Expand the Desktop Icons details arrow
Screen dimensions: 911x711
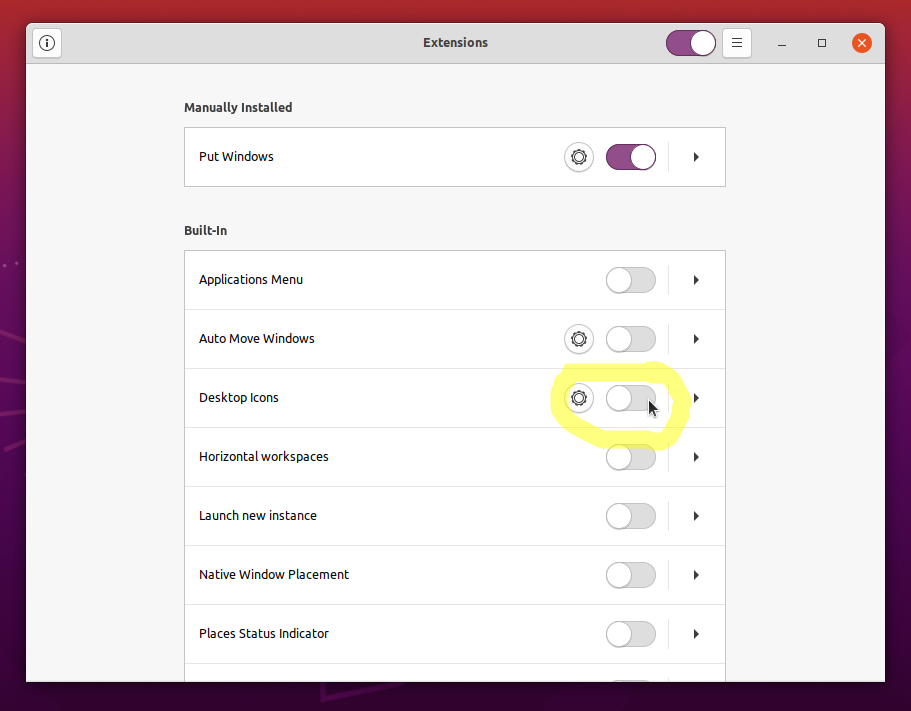[696, 398]
